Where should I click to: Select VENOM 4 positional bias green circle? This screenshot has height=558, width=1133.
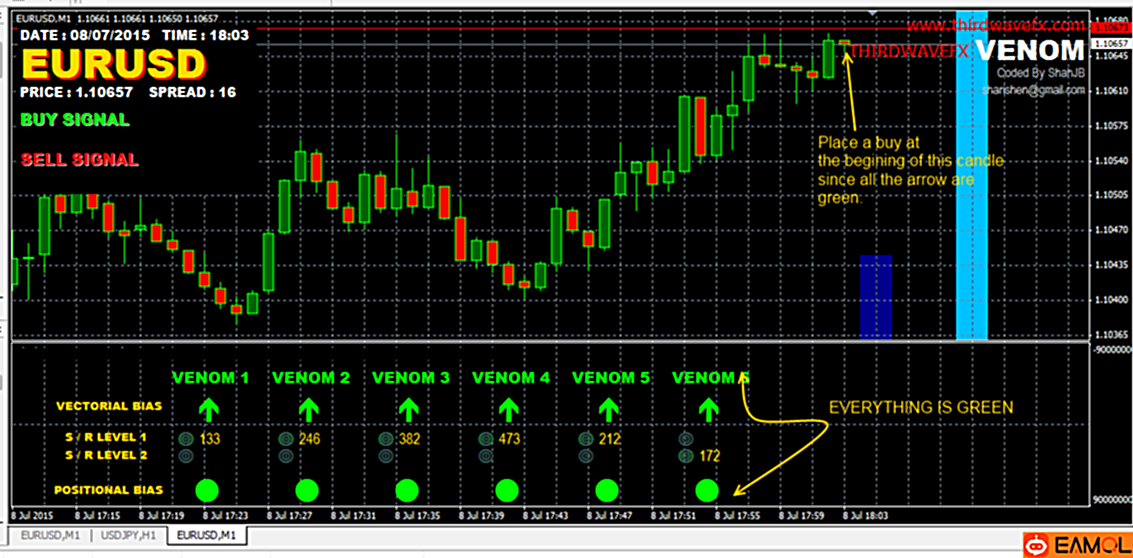tap(507, 490)
